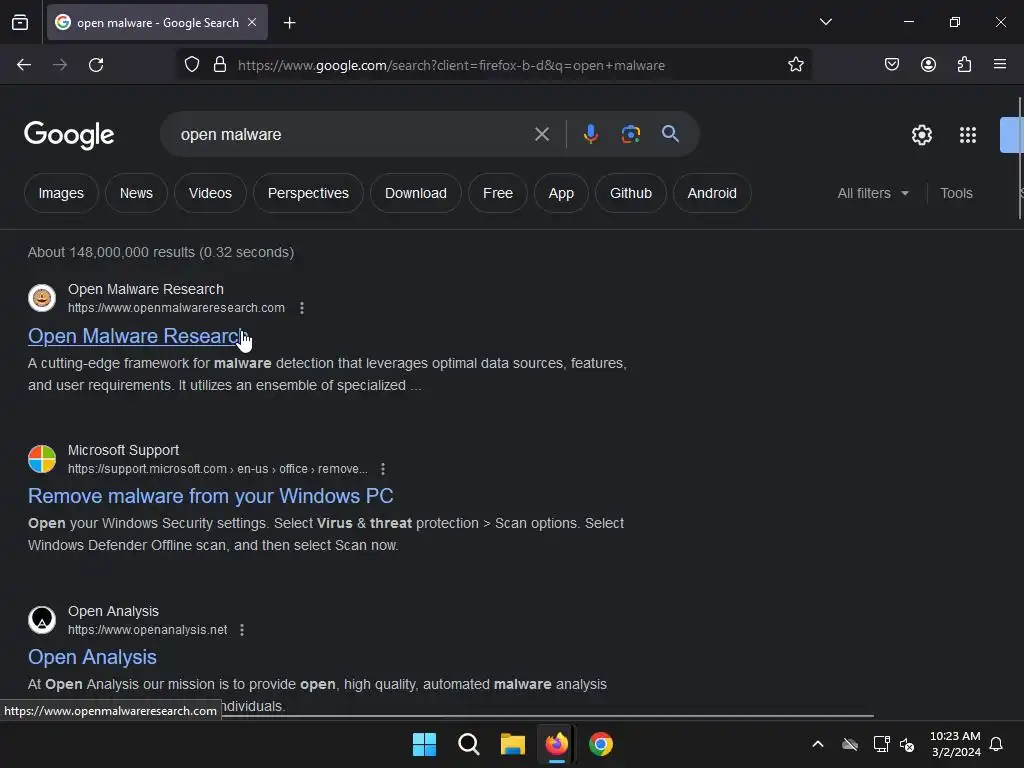The image size is (1024, 768).
Task: Open Firefox account menu
Action: (928, 65)
